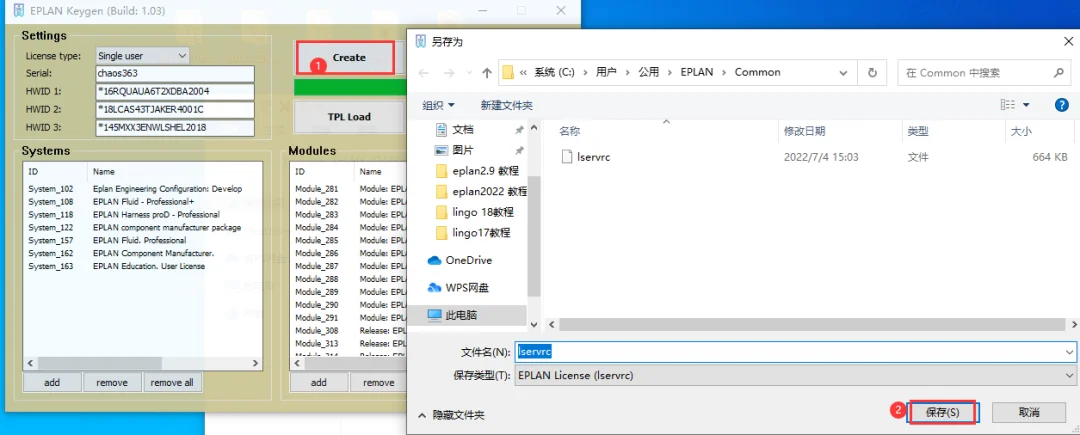Click the up-one-level arrow in the save dialog
This screenshot has width=1080, height=435.
point(487,72)
